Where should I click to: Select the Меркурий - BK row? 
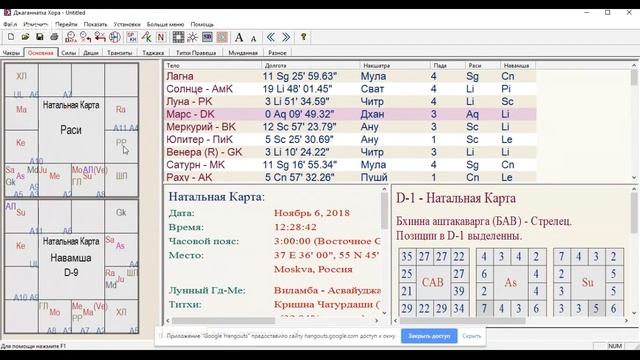350,127
